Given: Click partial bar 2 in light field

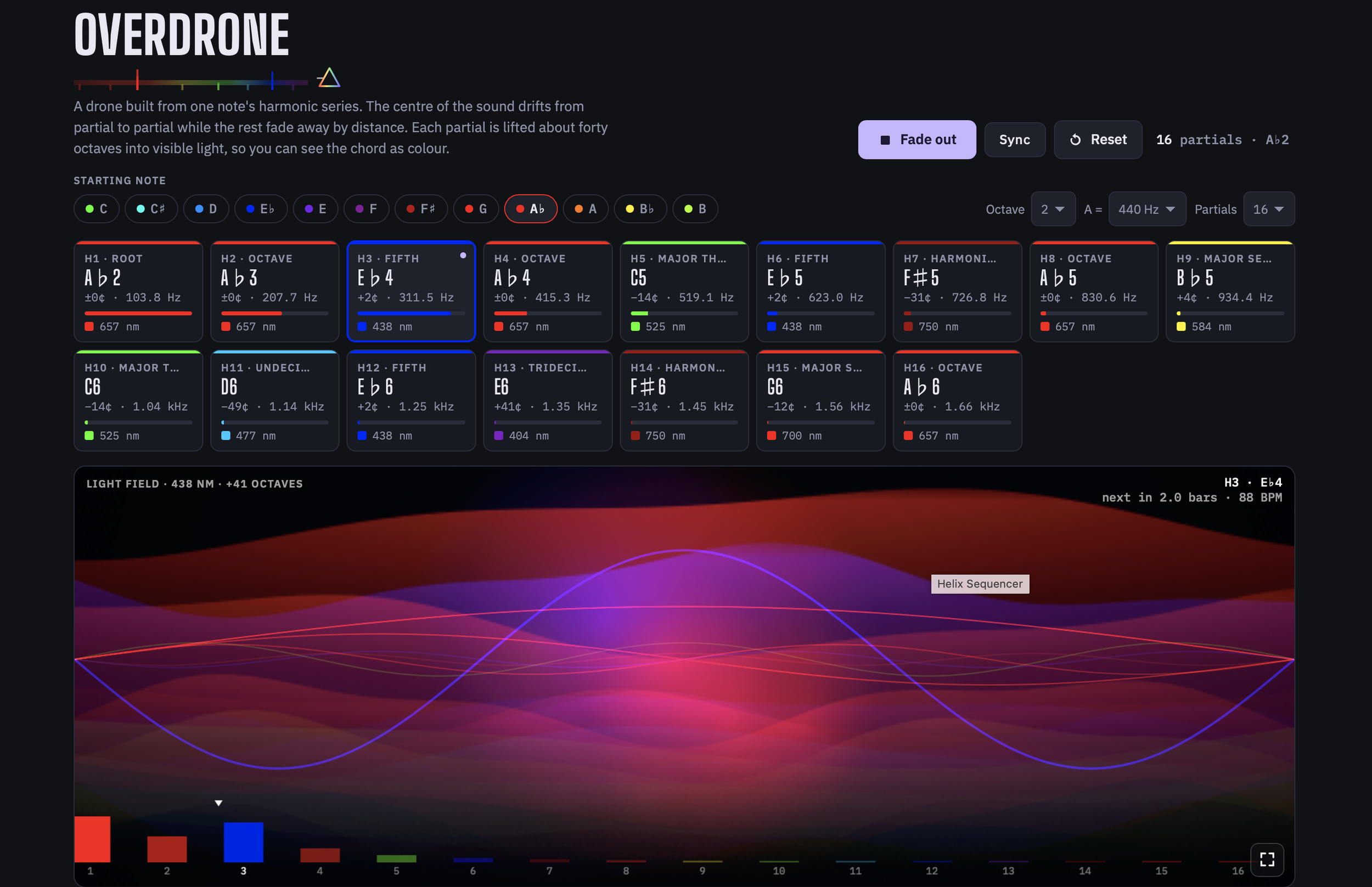Looking at the screenshot, I should tap(167, 849).
